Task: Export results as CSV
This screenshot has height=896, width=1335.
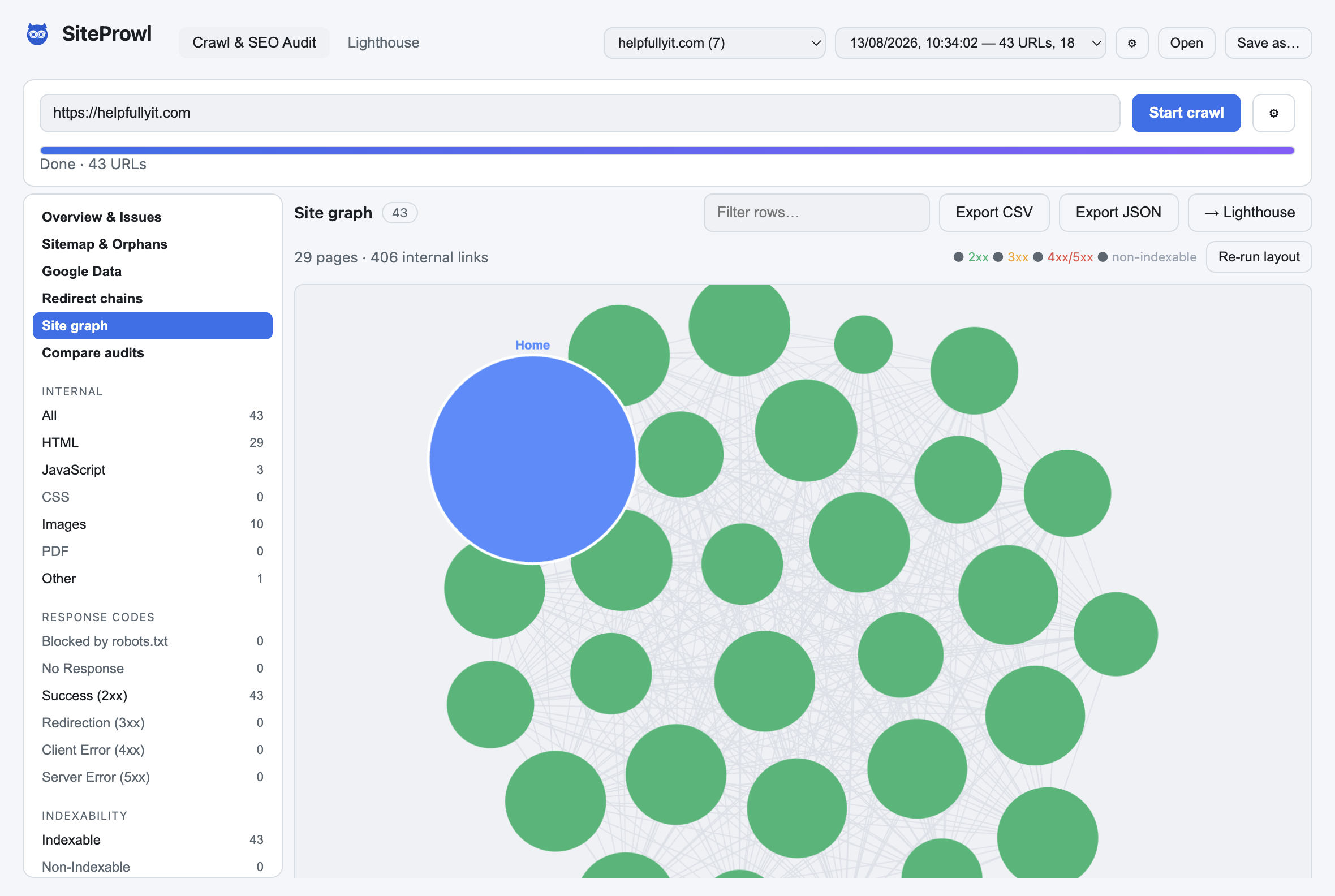Action: coord(994,213)
